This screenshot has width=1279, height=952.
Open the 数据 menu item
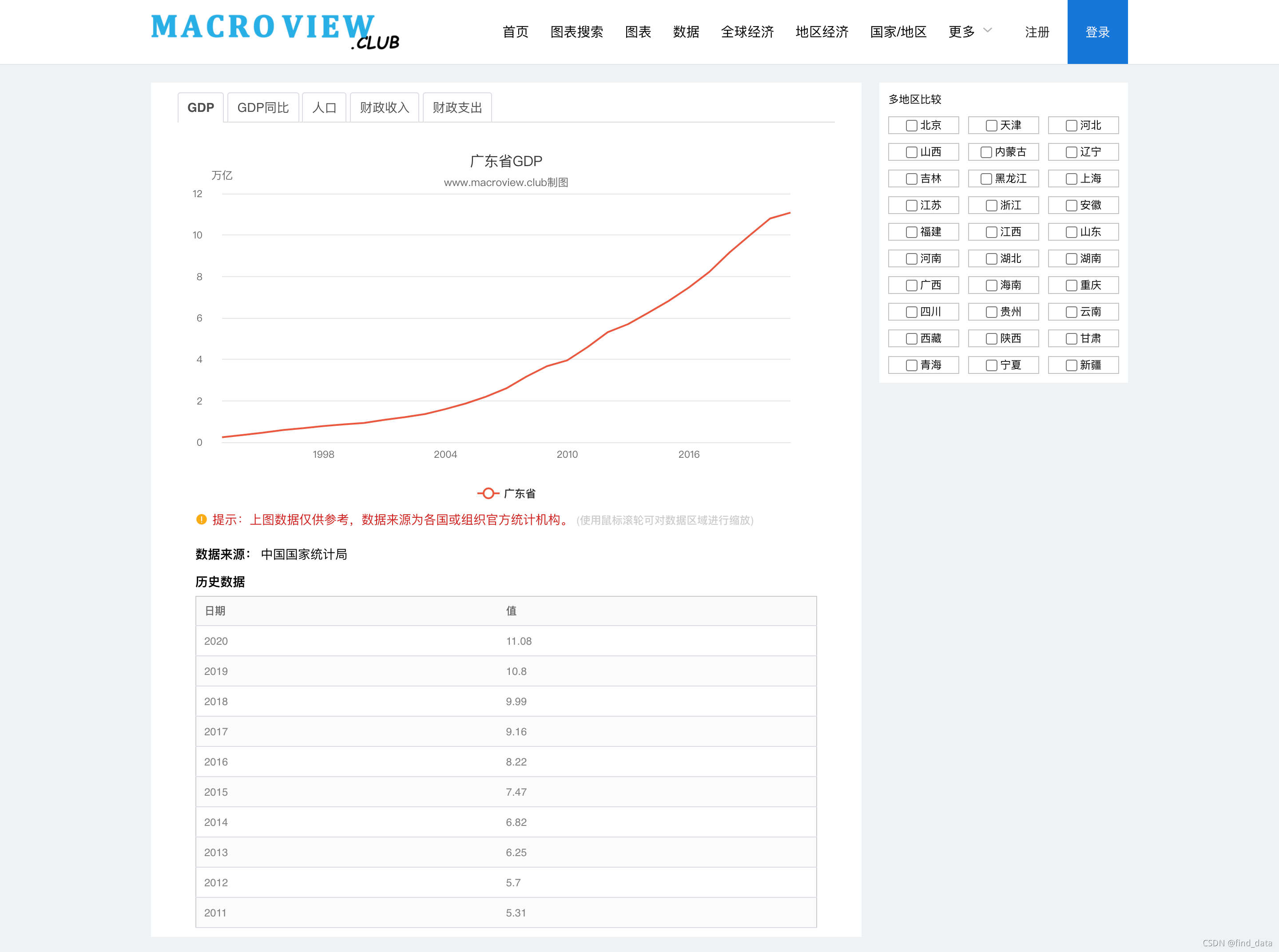click(686, 32)
